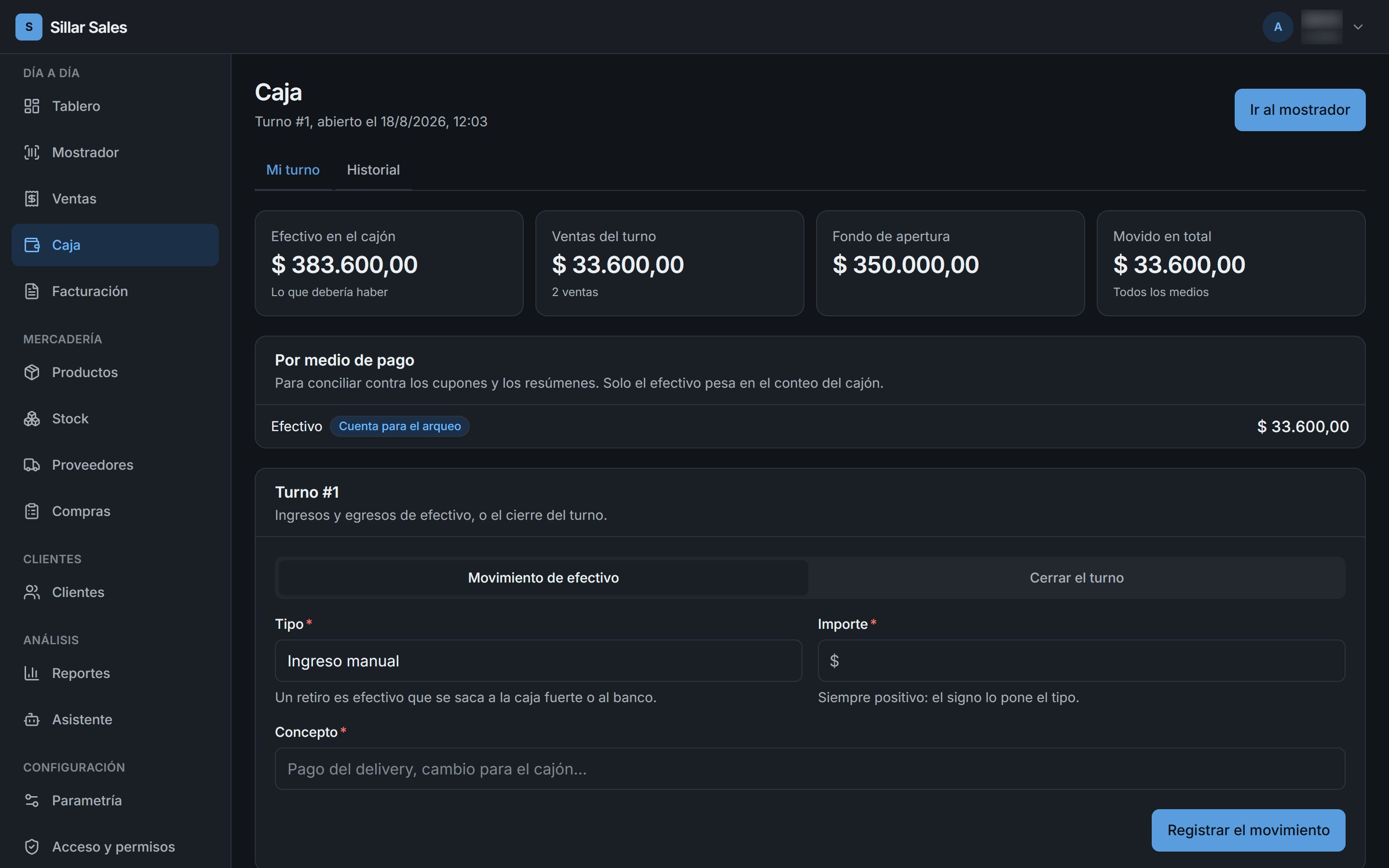Open the Parametría sliders icon

pos(31,800)
